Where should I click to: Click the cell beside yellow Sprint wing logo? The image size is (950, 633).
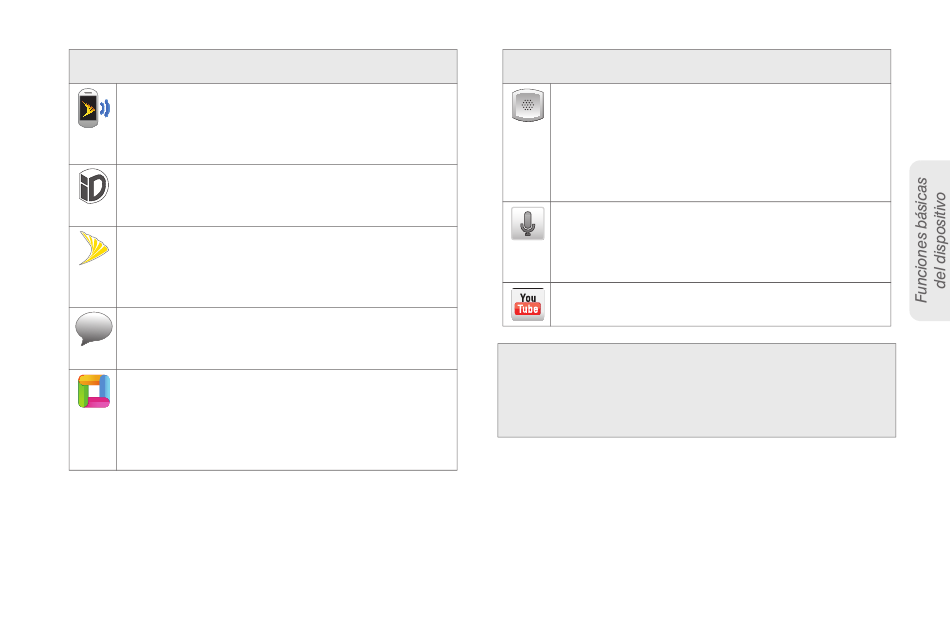pyautogui.click(x=287, y=267)
